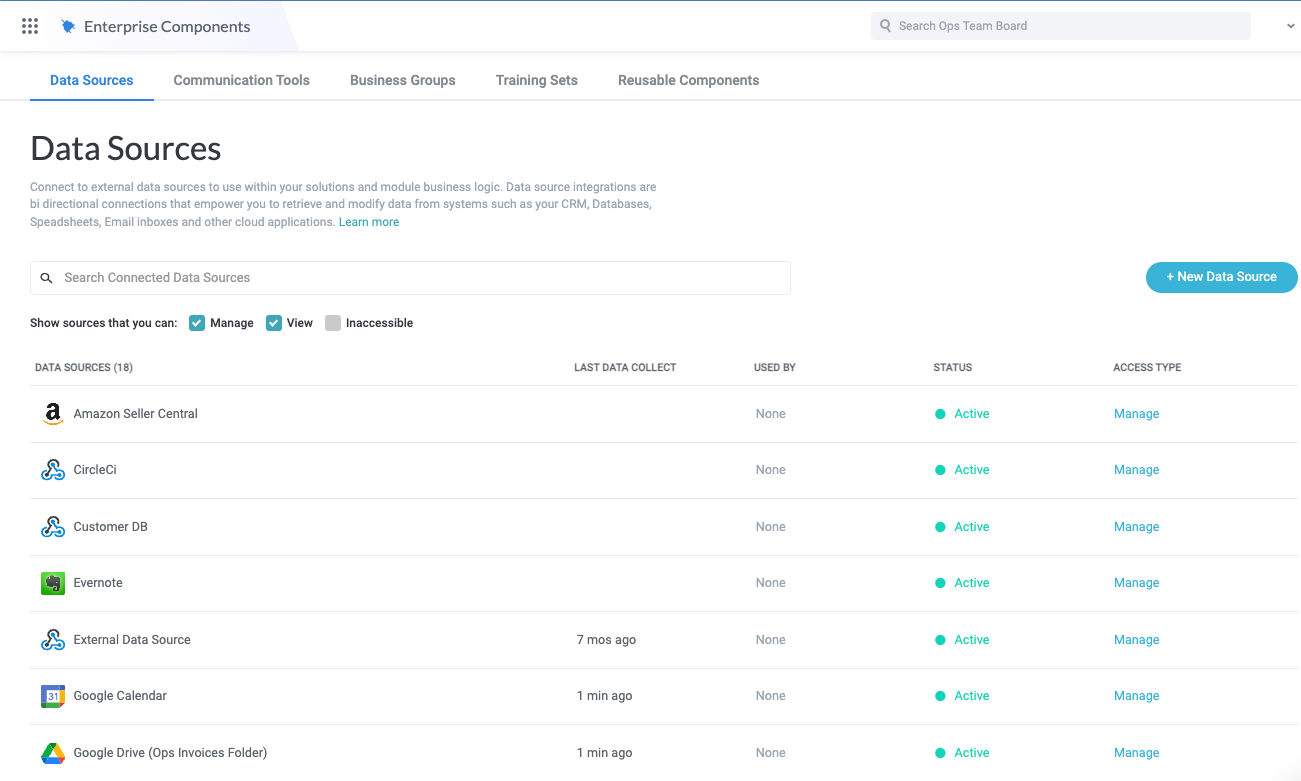The width and height of the screenshot is (1301, 781).
Task: Open the apps grid launcher icon
Action: [30, 27]
